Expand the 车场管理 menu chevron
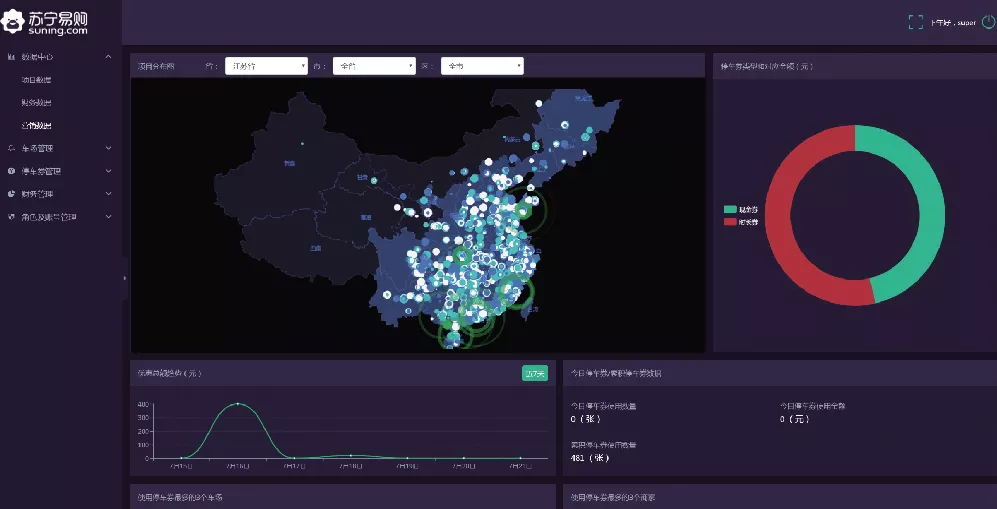The width and height of the screenshot is (997, 509). (109, 148)
